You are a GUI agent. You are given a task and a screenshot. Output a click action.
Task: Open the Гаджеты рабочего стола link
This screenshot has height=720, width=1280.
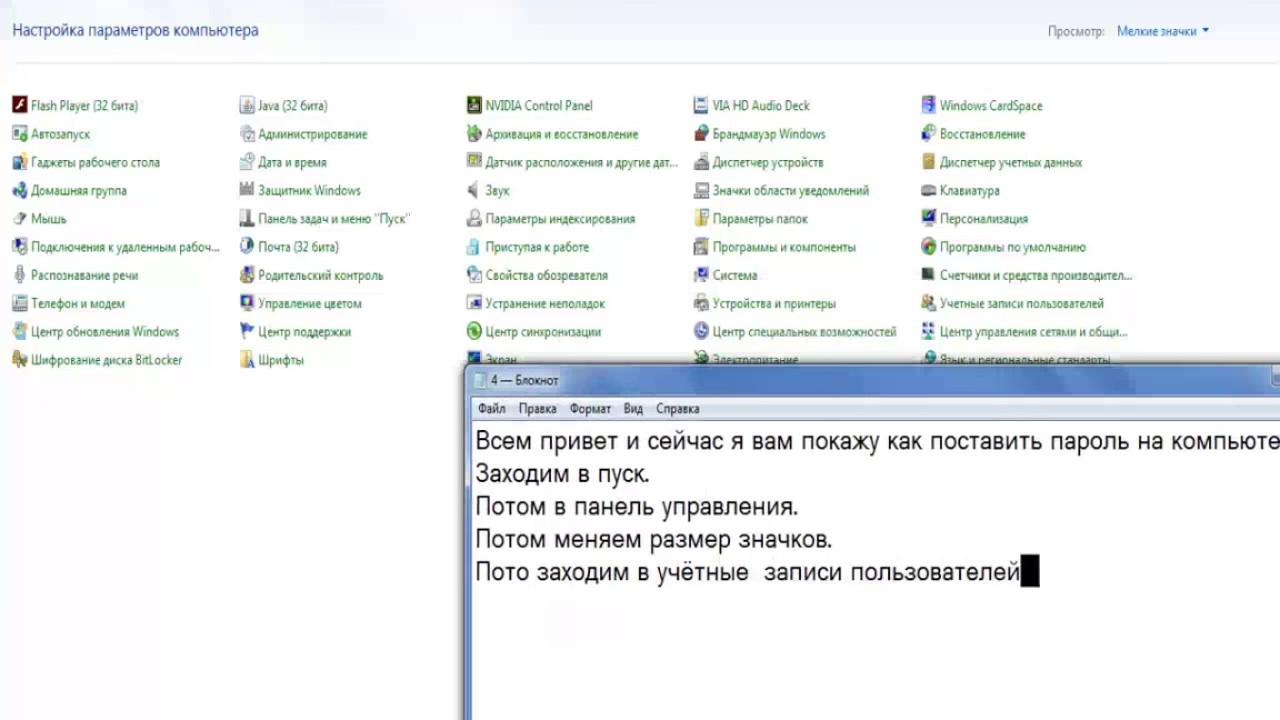[95, 162]
